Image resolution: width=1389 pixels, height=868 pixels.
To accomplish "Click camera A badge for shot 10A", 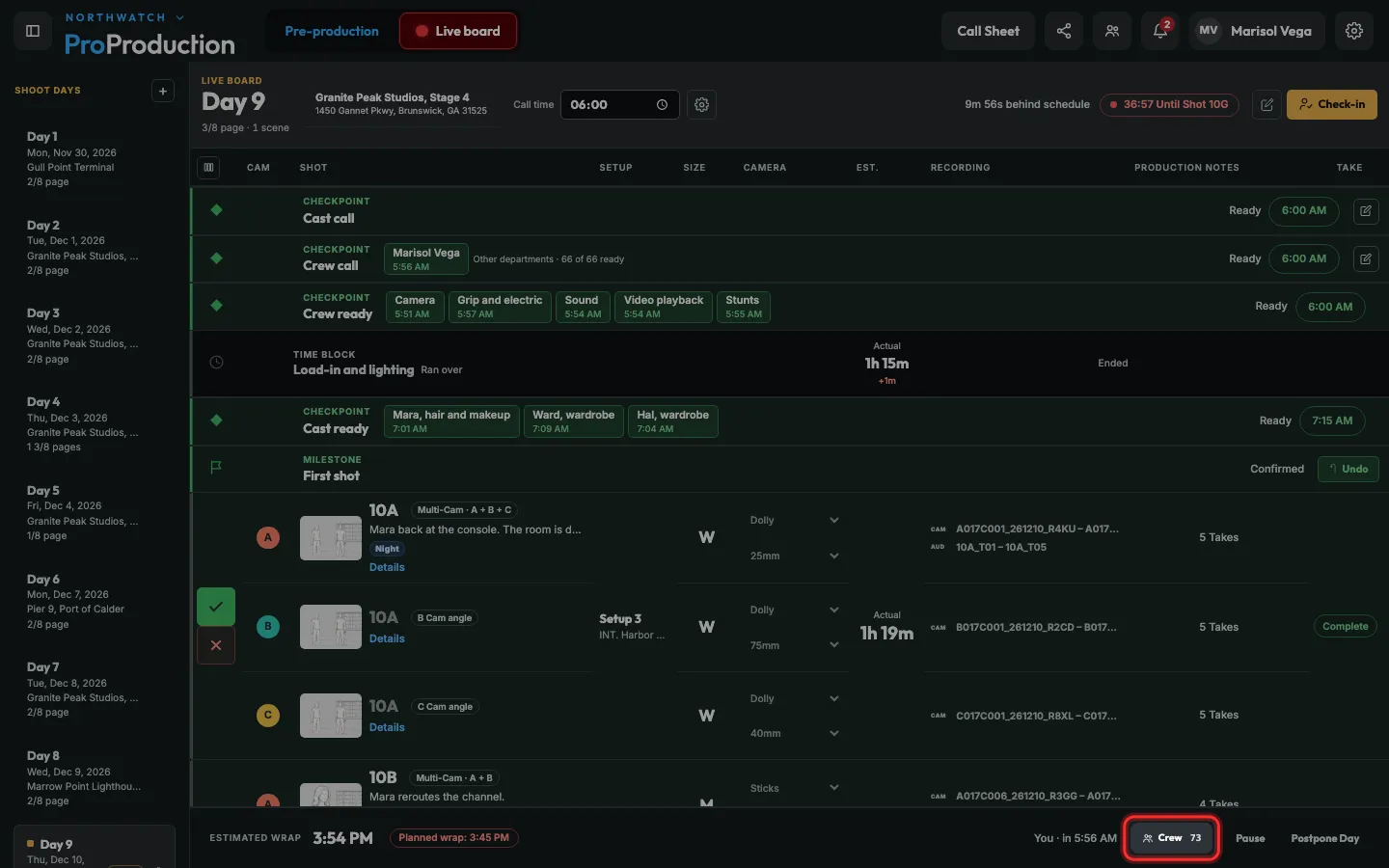I will click(x=268, y=537).
